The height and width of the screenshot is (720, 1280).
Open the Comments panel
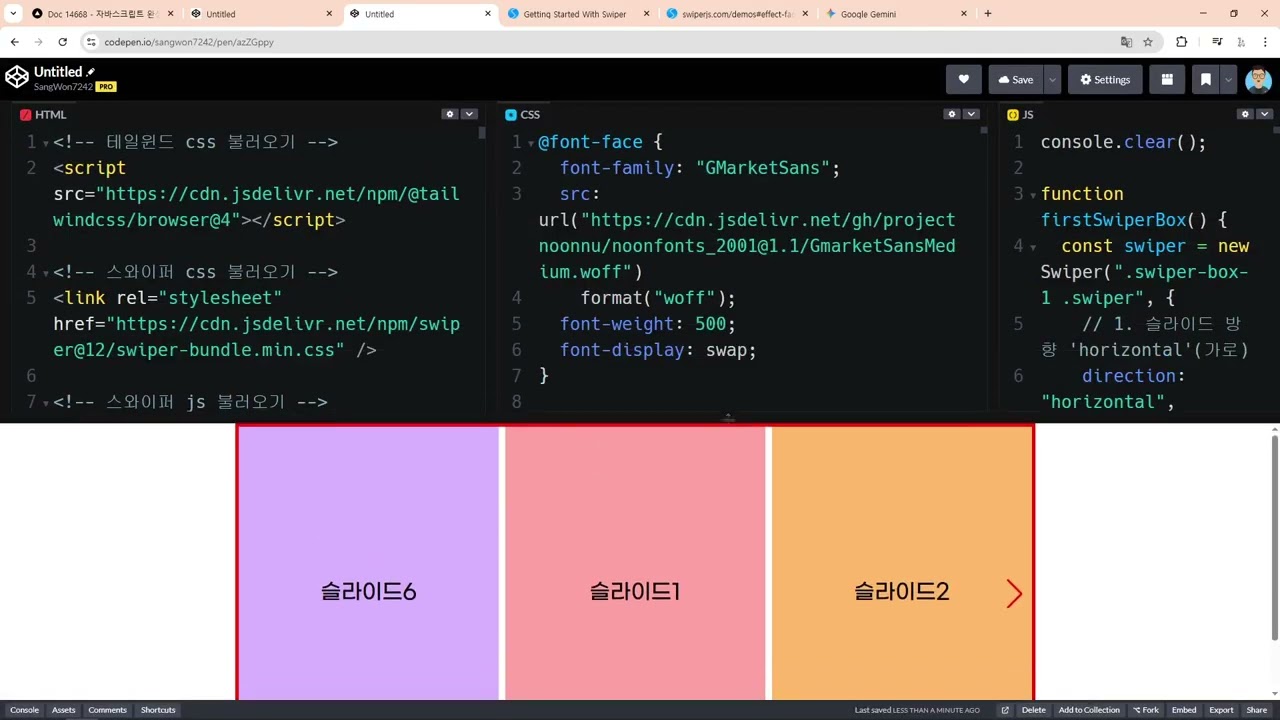(107, 710)
